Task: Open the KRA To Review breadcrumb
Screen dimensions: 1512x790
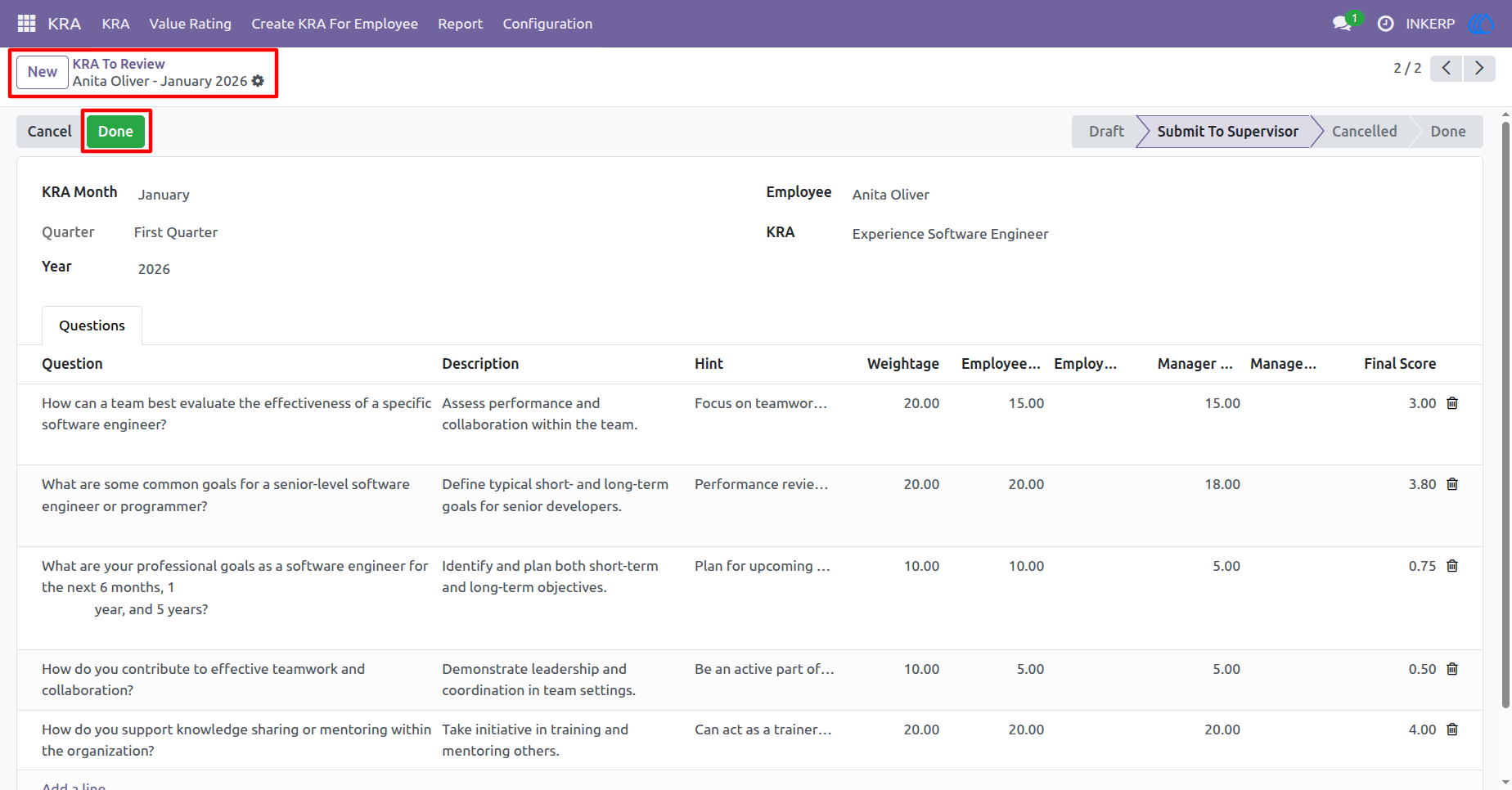Action: 119,64
